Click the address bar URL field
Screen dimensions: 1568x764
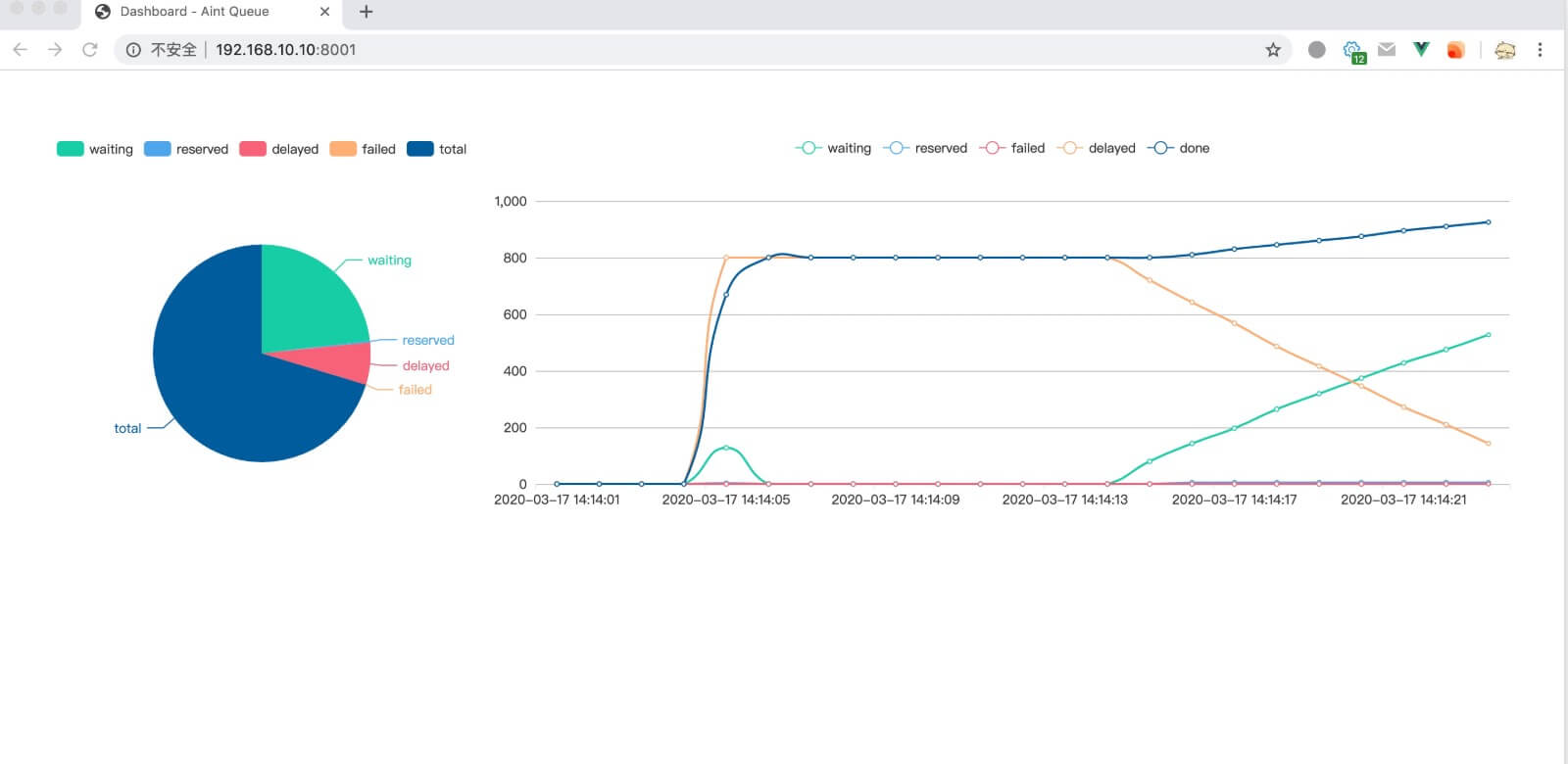coord(686,50)
